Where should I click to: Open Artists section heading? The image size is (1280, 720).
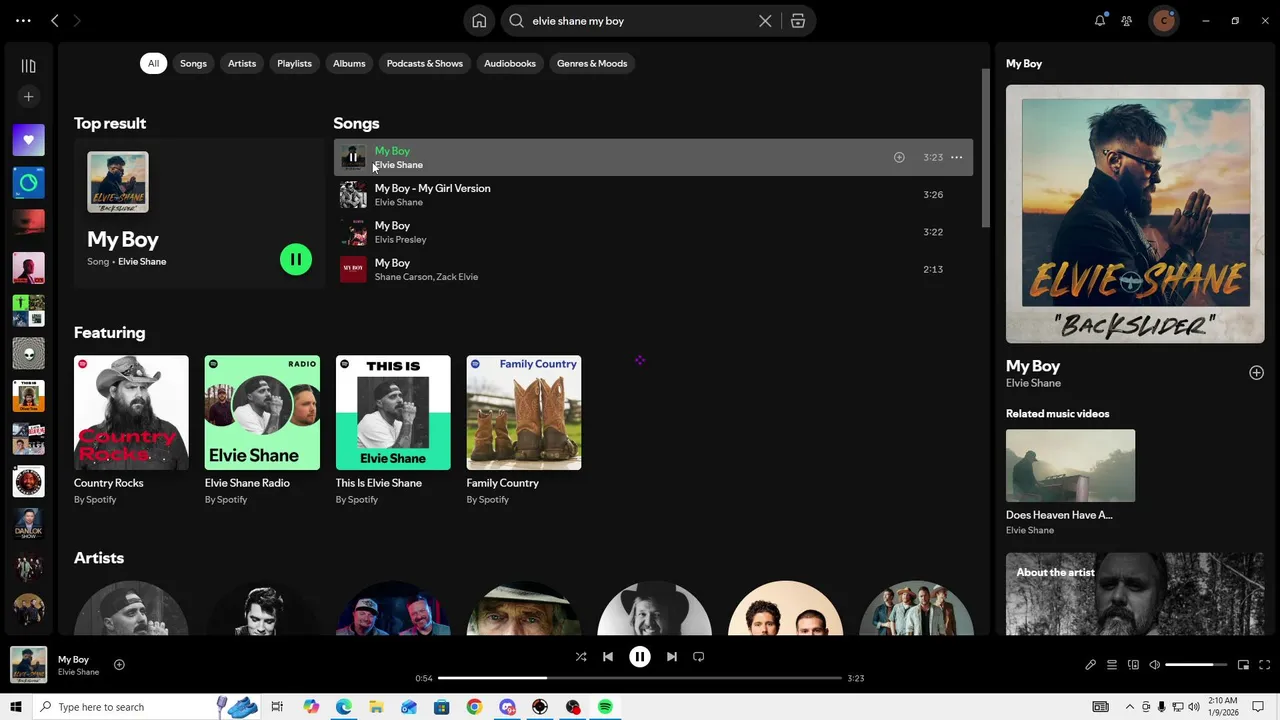pos(99,558)
